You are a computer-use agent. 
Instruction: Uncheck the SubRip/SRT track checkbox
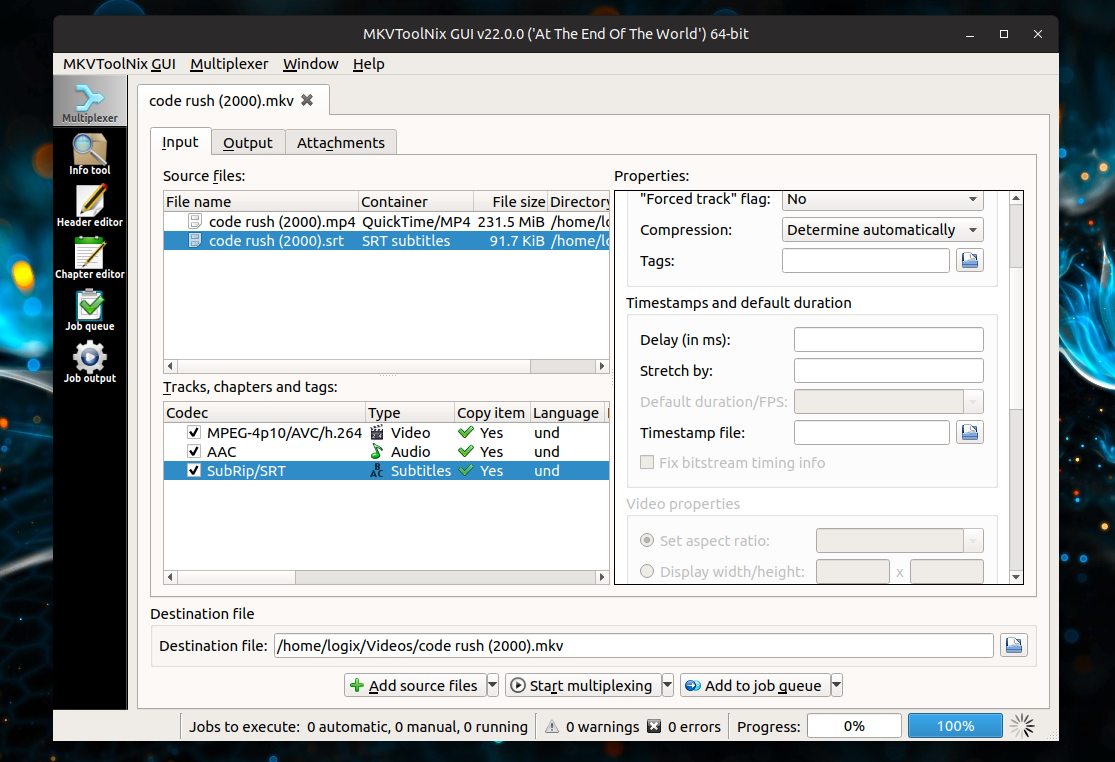[193, 471]
